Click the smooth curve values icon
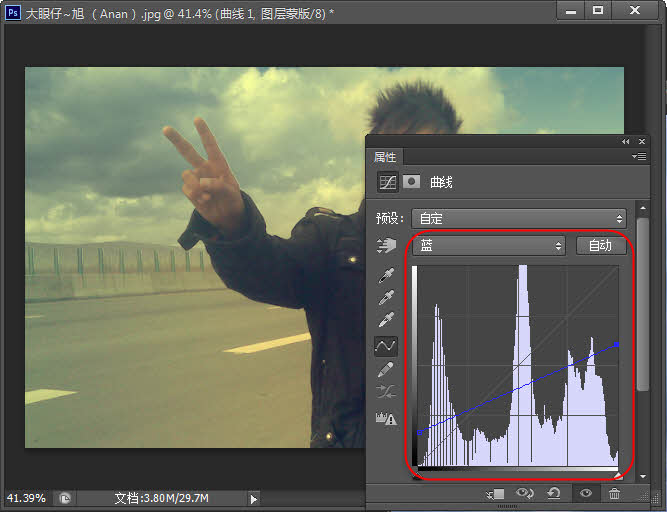Viewport: 667px width, 512px height. (x=386, y=393)
